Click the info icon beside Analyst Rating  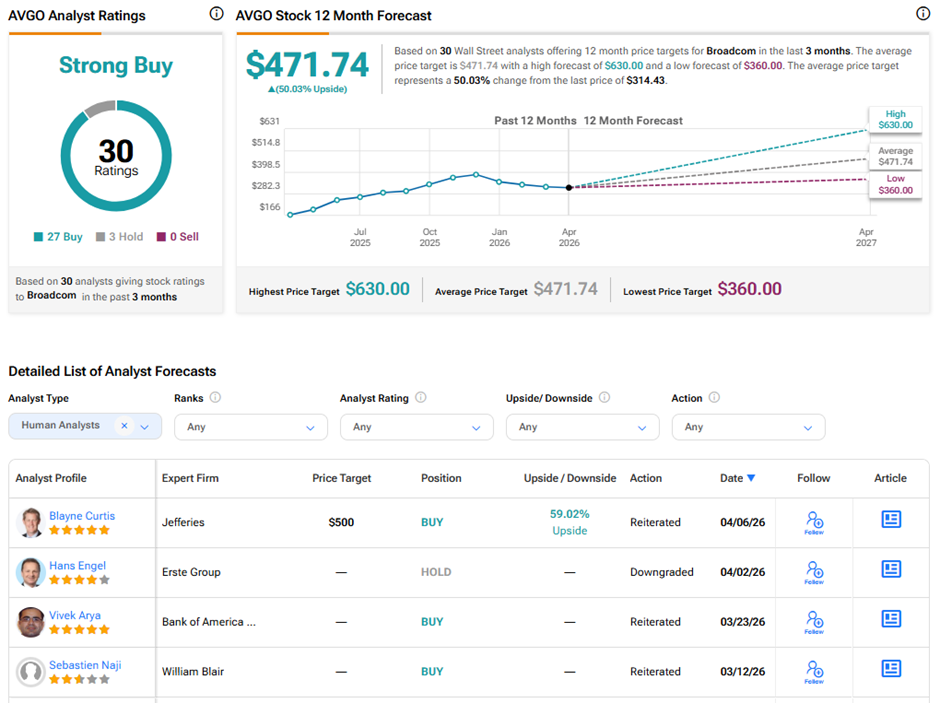pos(421,398)
